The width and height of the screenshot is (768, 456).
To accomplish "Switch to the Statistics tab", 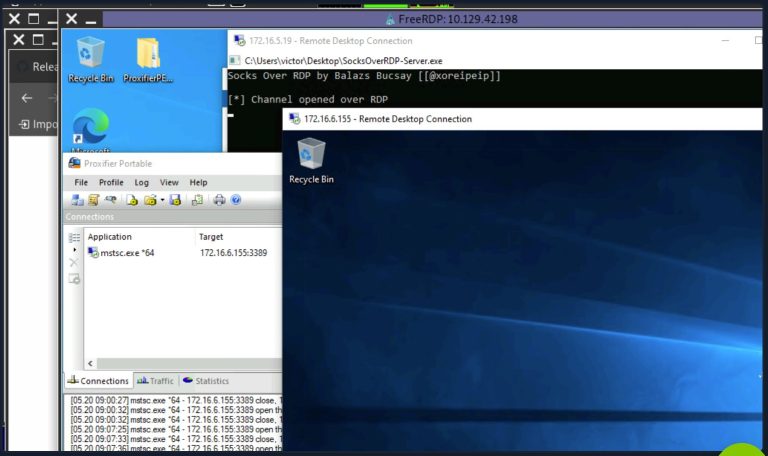I will 206,381.
